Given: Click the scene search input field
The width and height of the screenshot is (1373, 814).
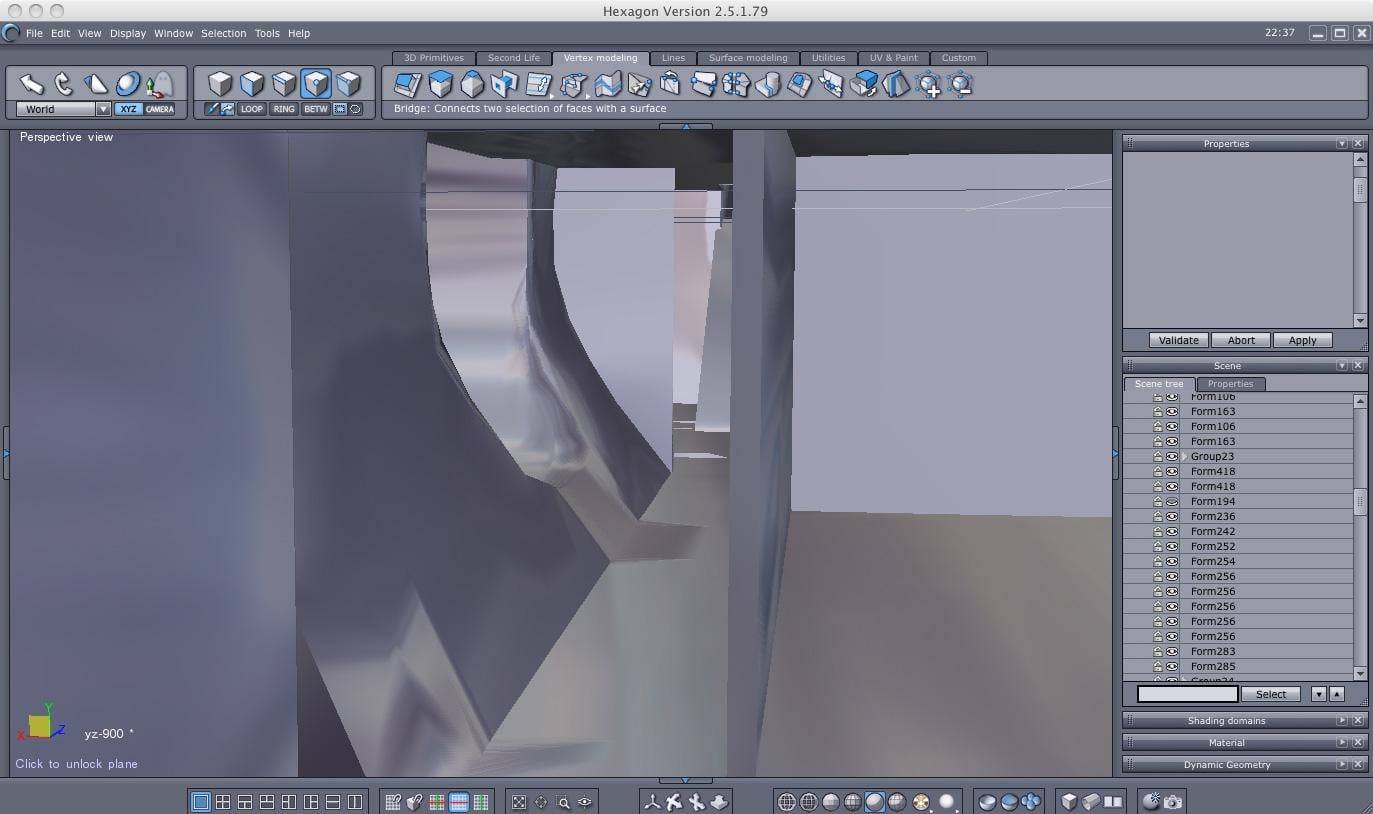Looking at the screenshot, I should click(1188, 694).
